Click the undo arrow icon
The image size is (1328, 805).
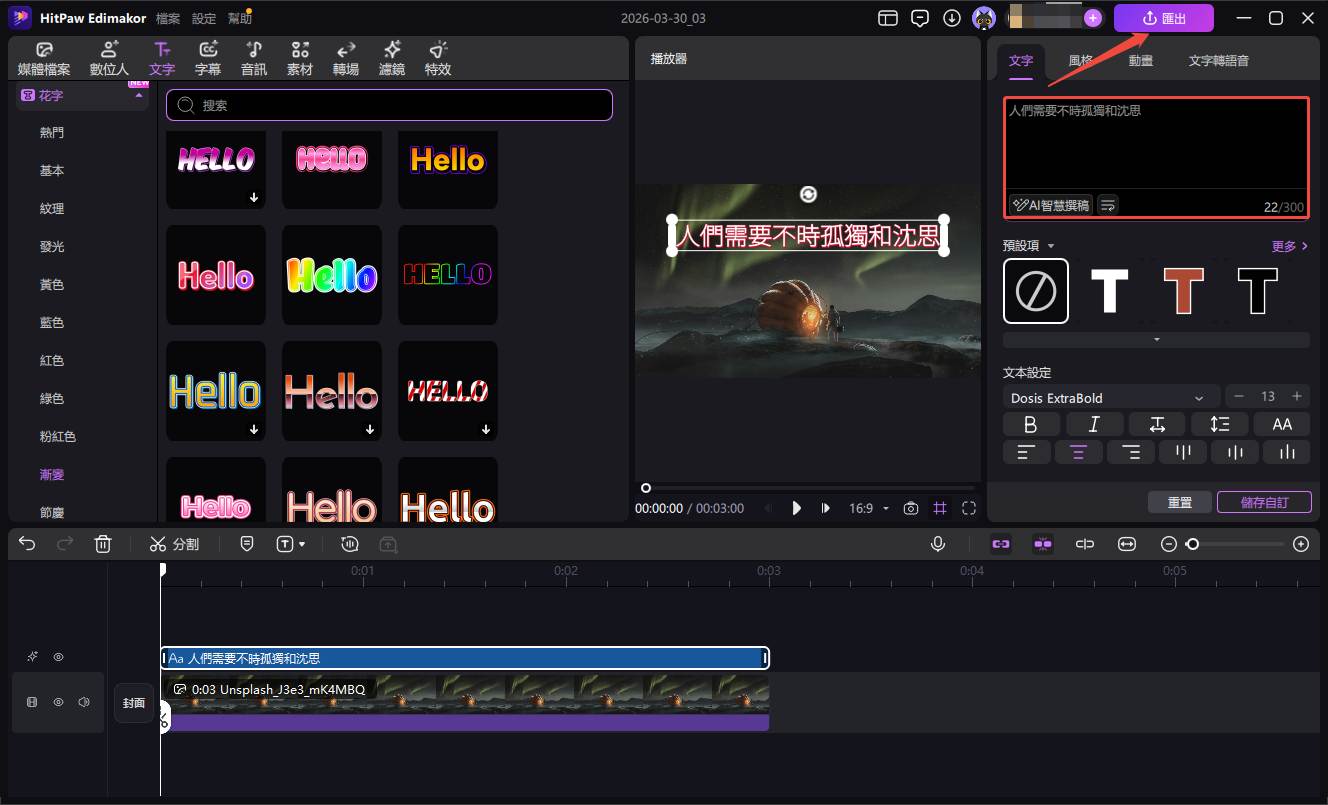27,544
